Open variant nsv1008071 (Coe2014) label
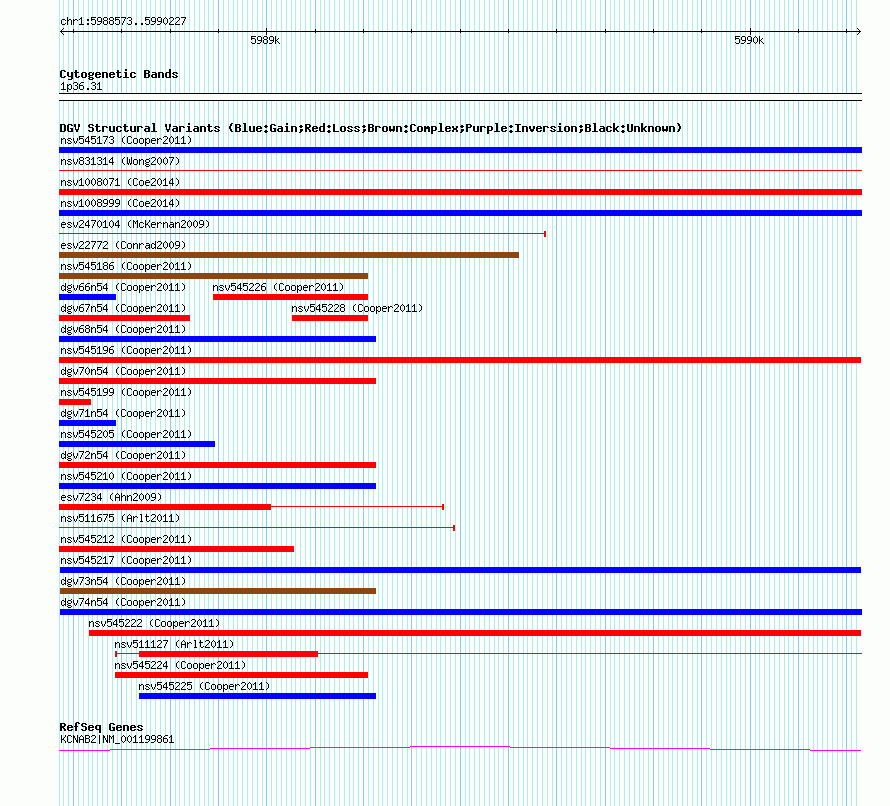 [x=120, y=182]
